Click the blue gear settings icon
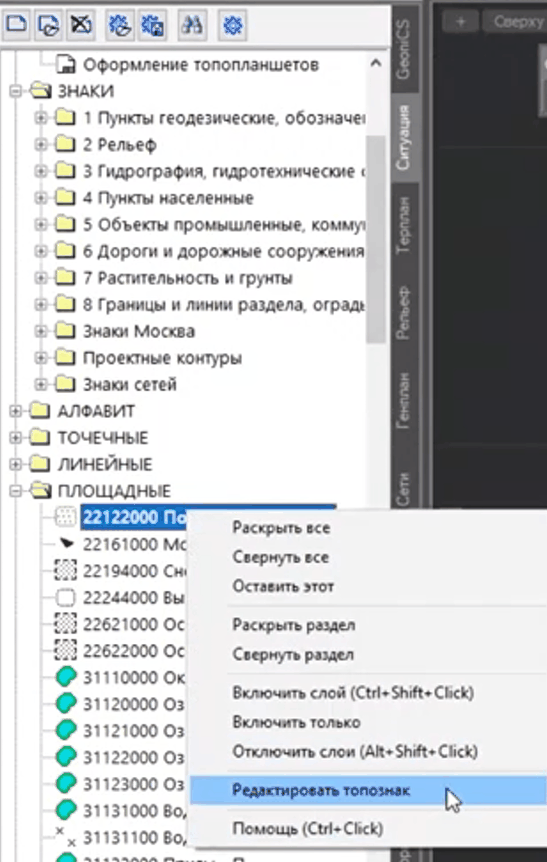The image size is (547, 862). [x=233, y=25]
